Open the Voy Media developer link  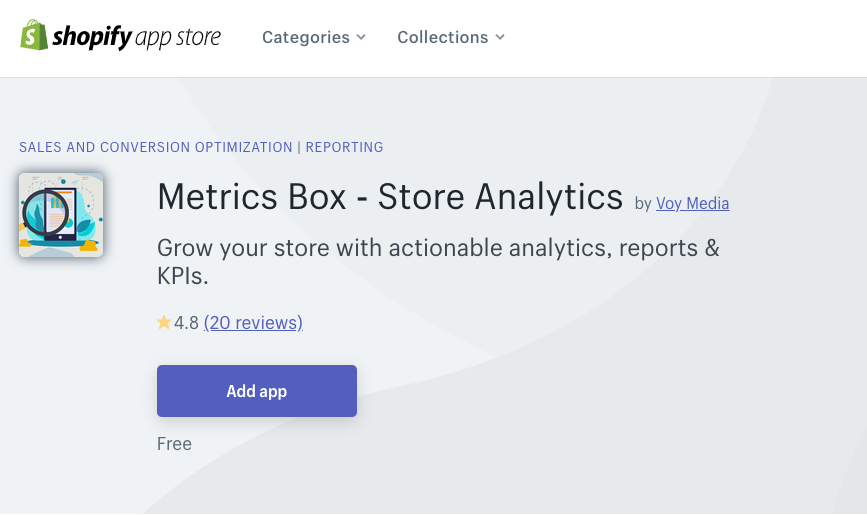pyautogui.click(x=692, y=204)
